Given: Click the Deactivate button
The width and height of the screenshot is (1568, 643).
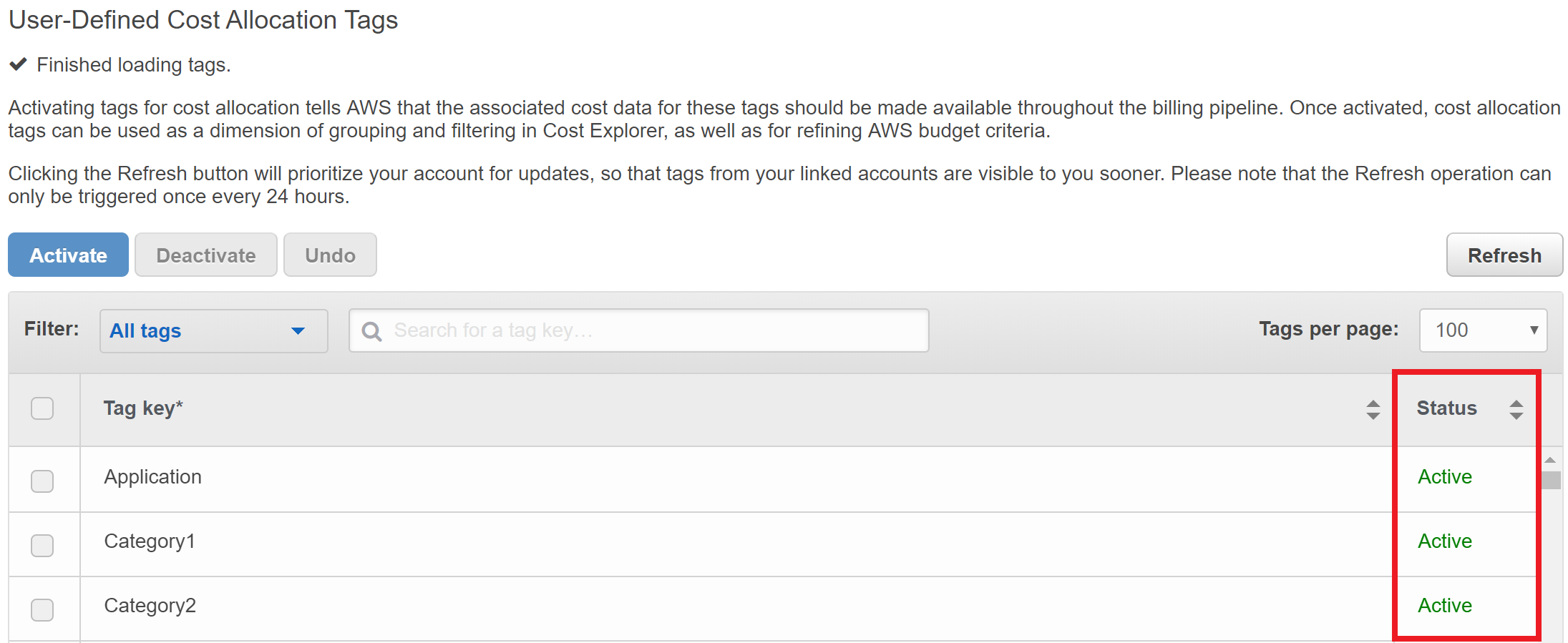Looking at the screenshot, I should (205, 255).
